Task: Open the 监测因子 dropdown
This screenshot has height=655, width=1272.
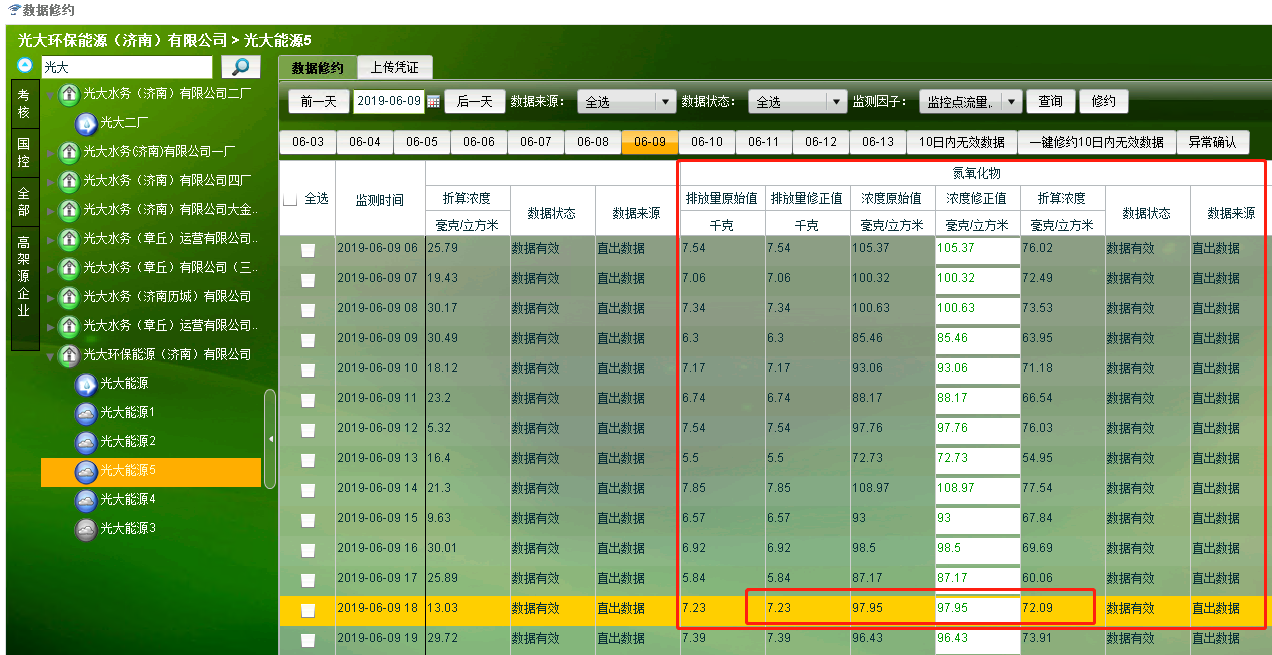Action: pos(971,102)
